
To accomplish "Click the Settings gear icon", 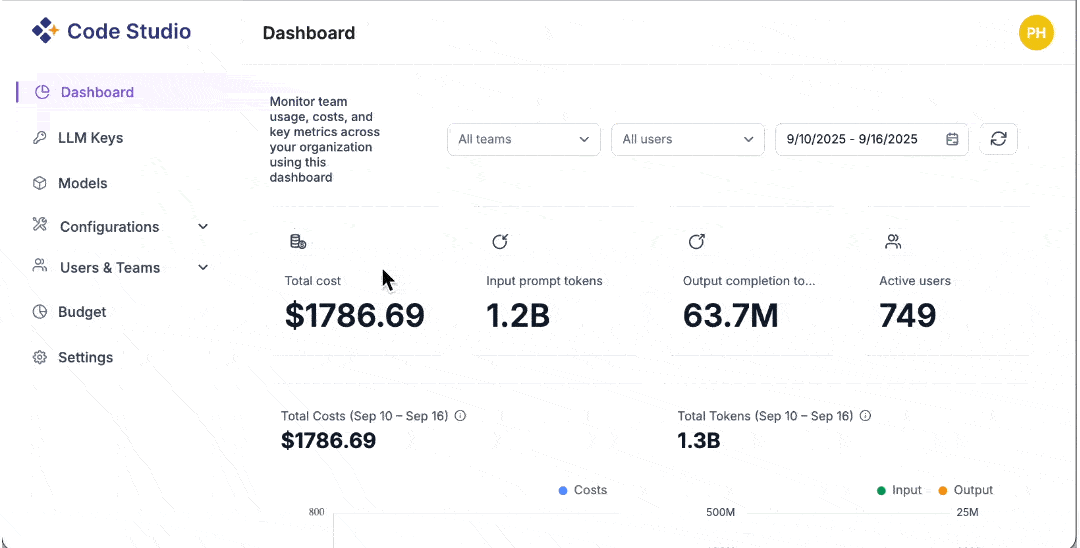I will pyautogui.click(x=39, y=357).
